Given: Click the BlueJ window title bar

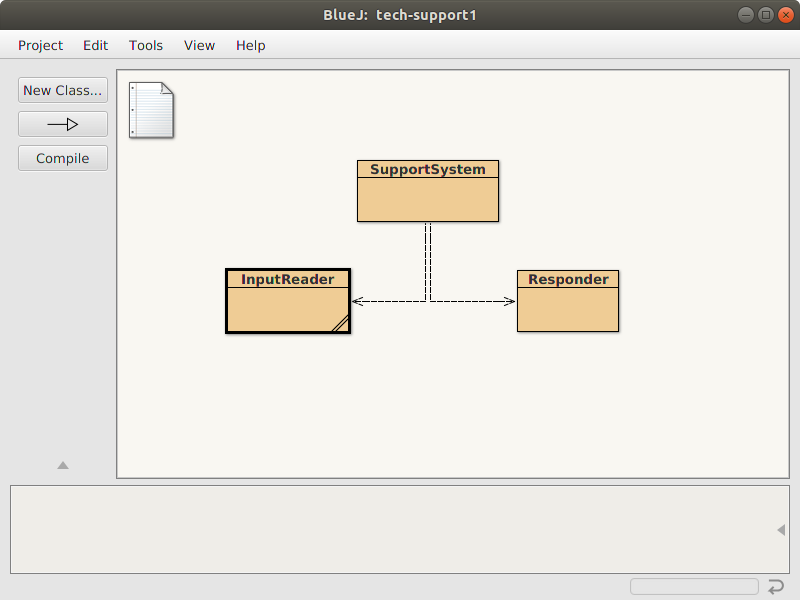Looking at the screenshot, I should [x=400, y=14].
